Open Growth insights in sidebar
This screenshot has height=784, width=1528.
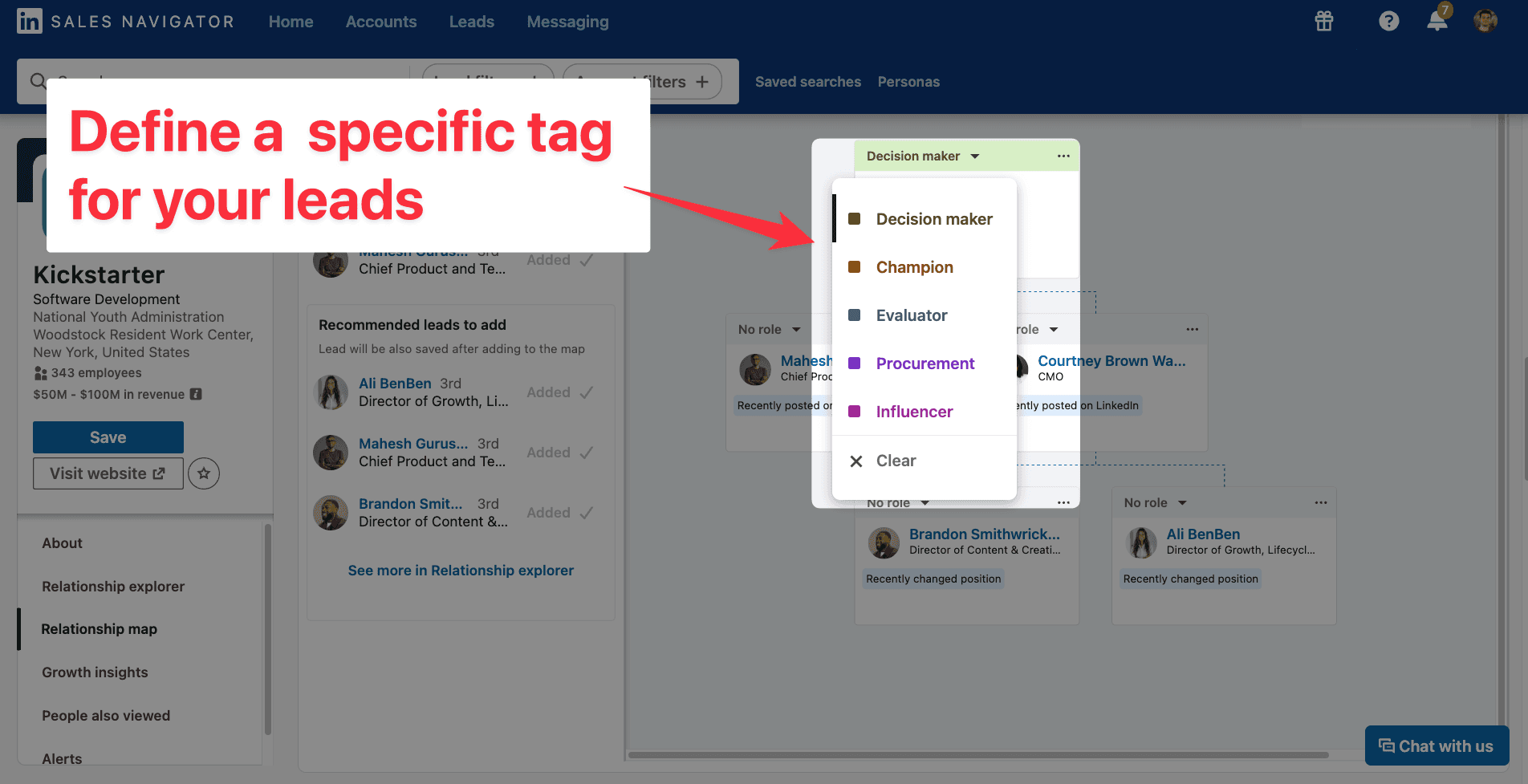click(95, 672)
